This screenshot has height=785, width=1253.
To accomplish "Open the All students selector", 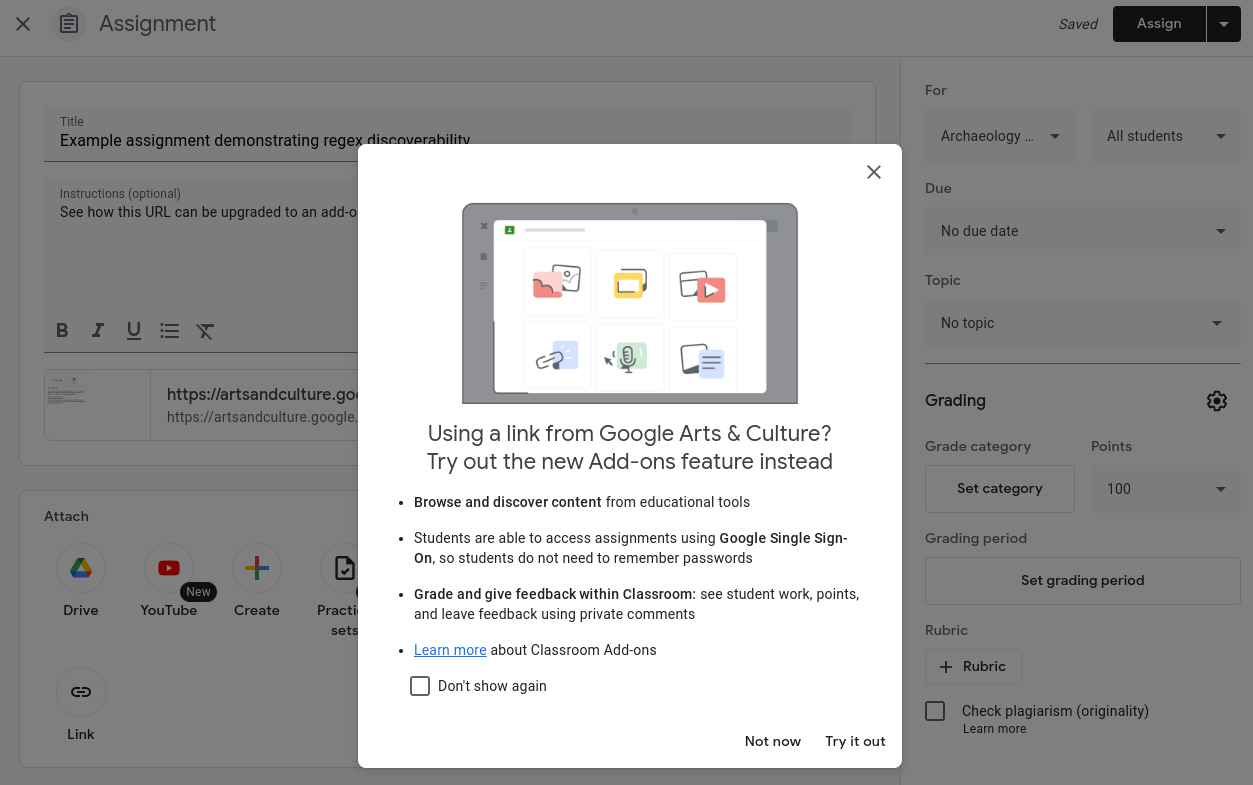I will pyautogui.click(x=1165, y=136).
